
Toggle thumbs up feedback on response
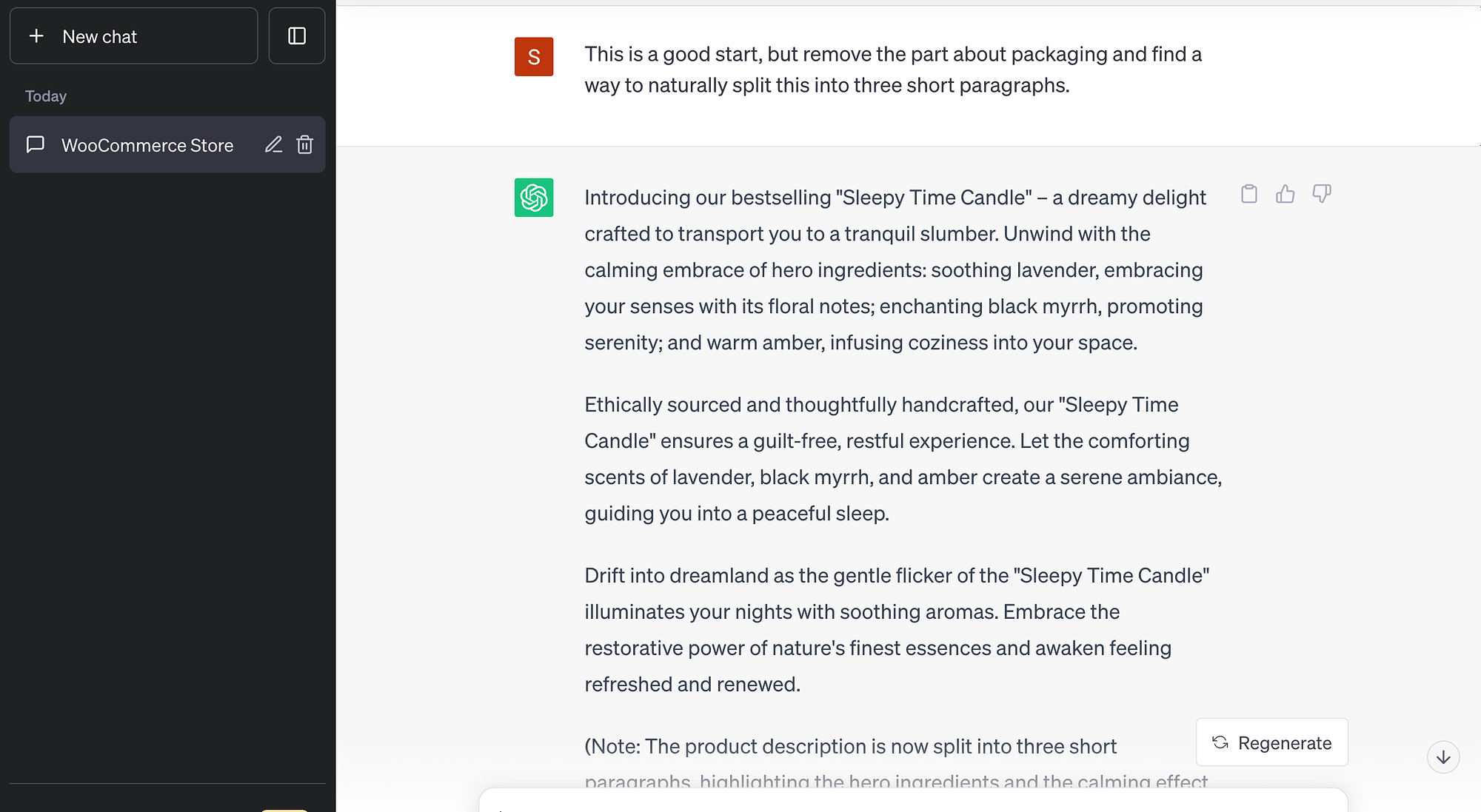[x=1284, y=195]
